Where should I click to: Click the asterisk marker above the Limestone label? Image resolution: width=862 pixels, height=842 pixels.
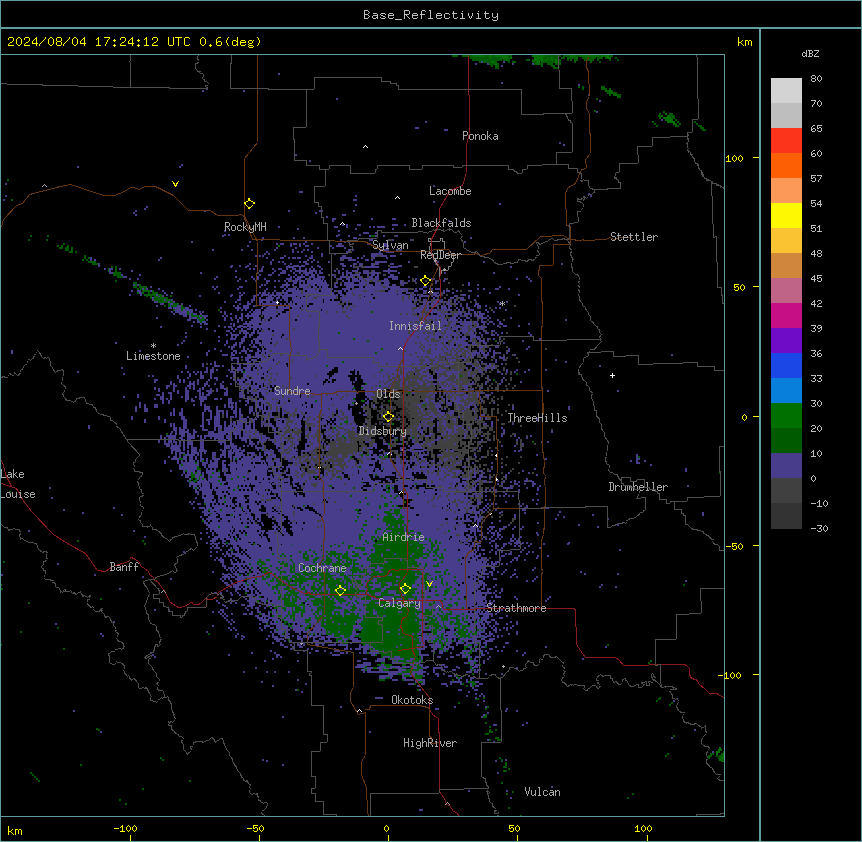click(153, 346)
